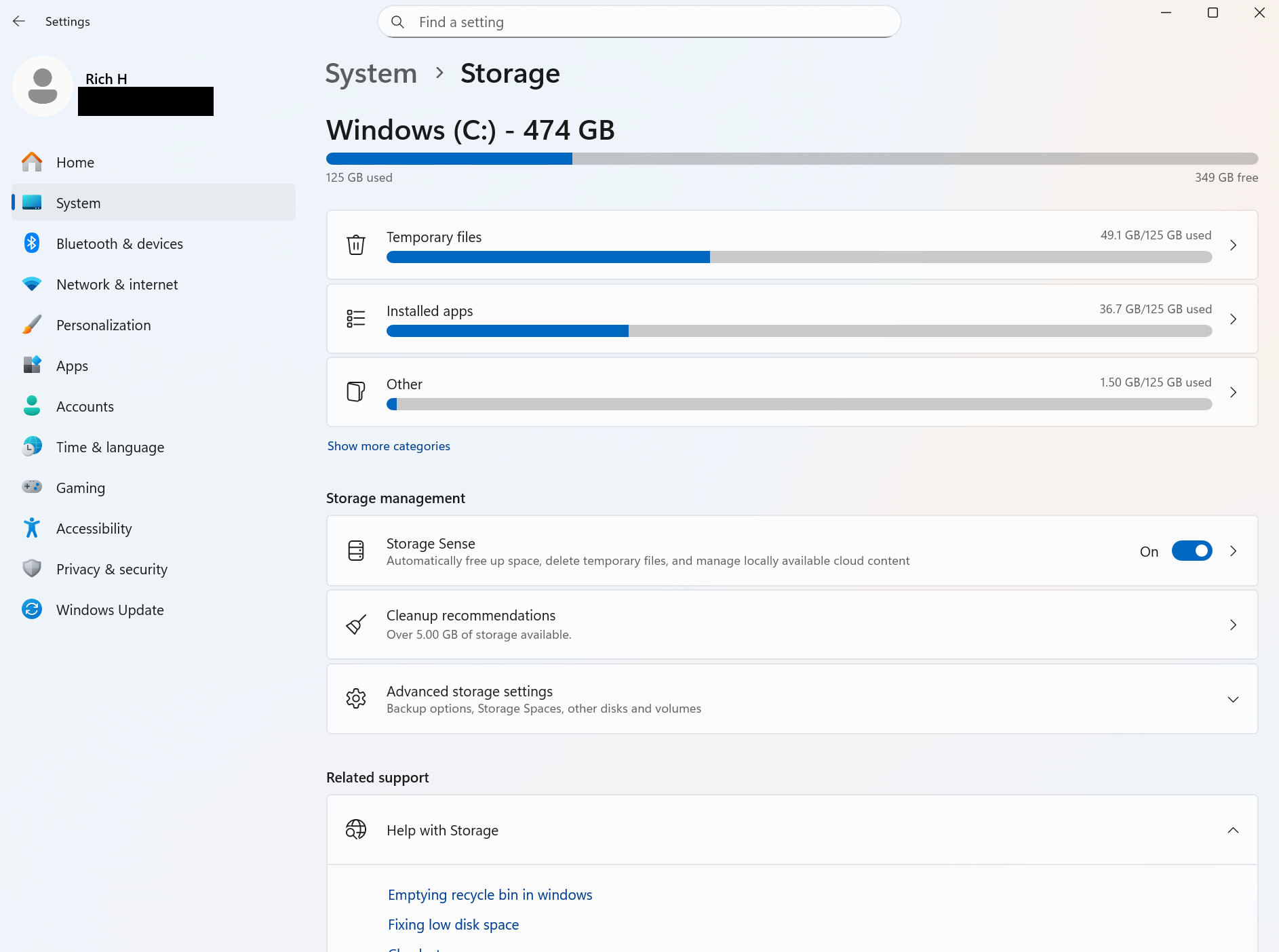Click the Storage Sense drive icon
Screen dimensions: 1279x952
click(356, 551)
